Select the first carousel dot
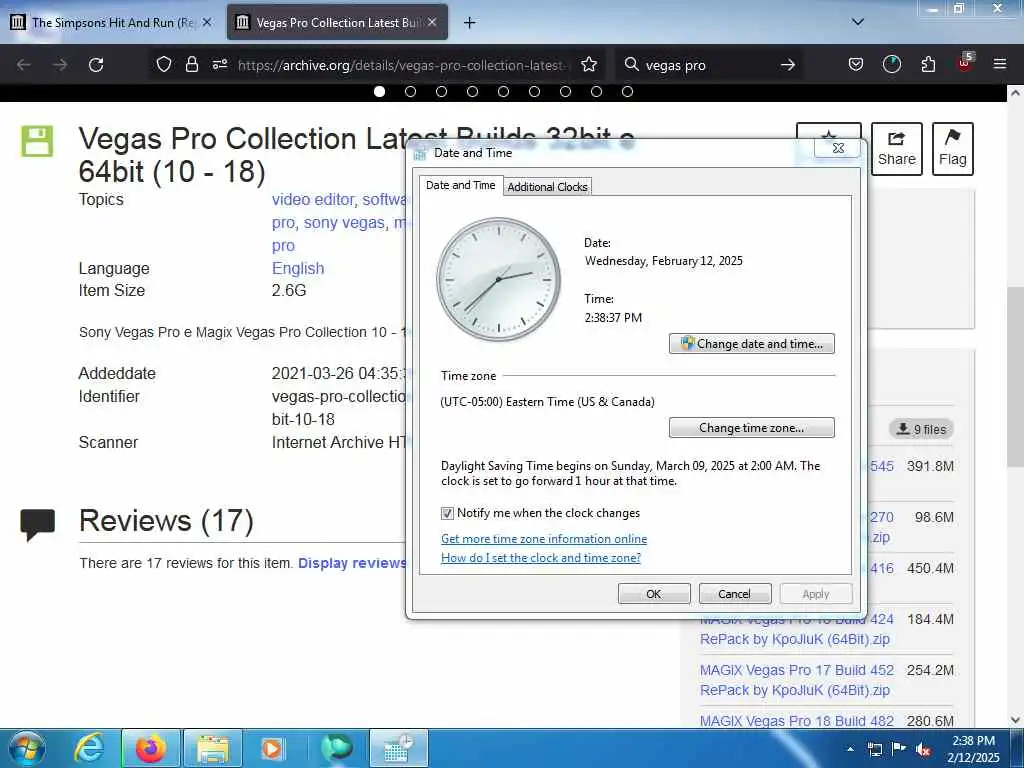1024x768 pixels. tap(379, 91)
